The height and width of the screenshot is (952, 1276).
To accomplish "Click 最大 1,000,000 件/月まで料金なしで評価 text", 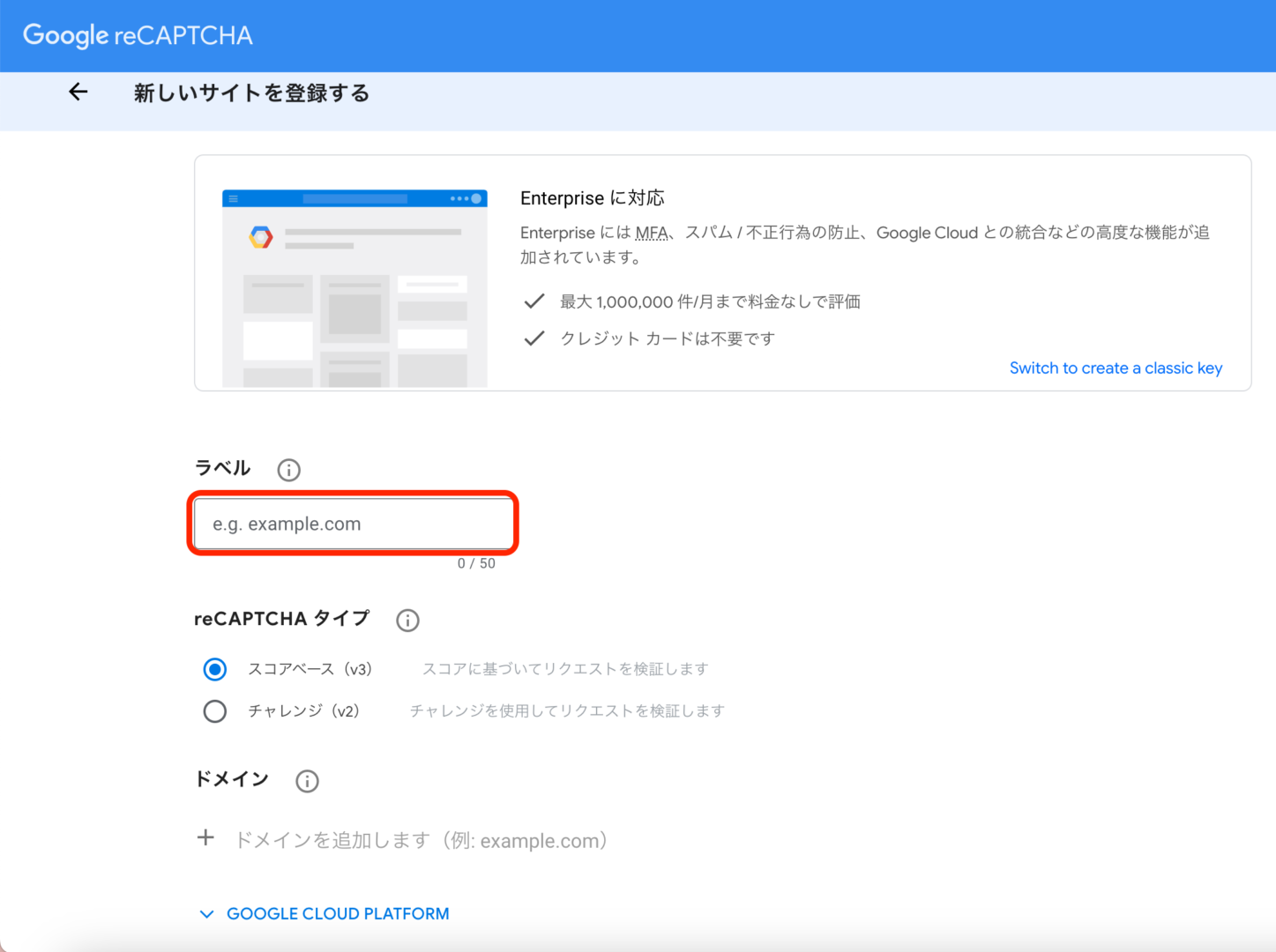I will 710,301.
